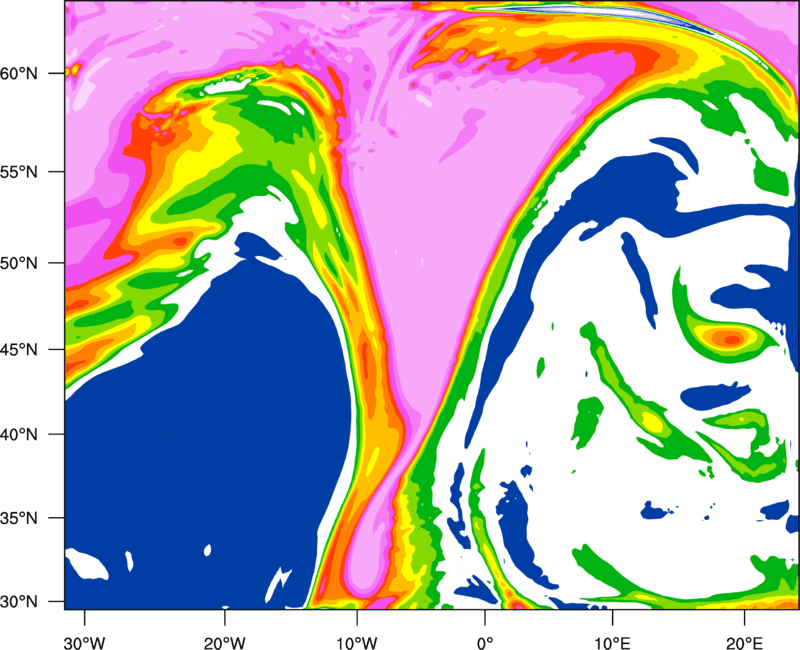Click the 45°N latitude label
The height and width of the screenshot is (650, 800).
point(21,350)
